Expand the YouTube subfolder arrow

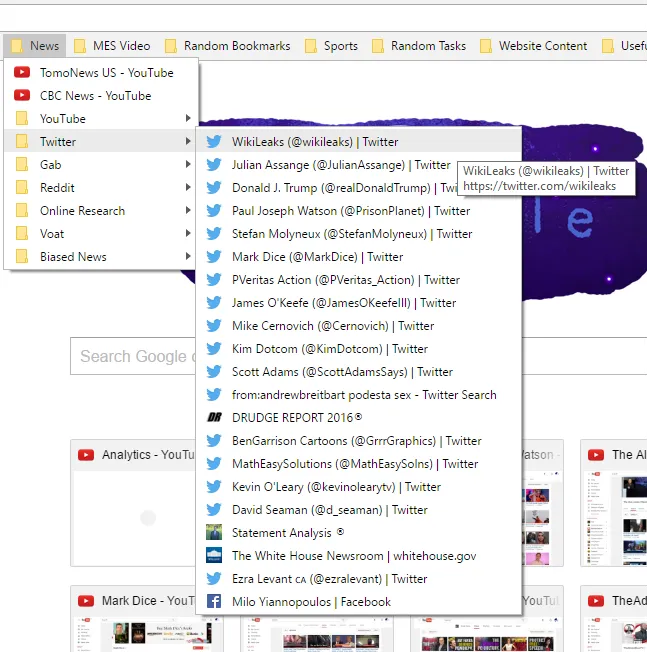(188, 119)
